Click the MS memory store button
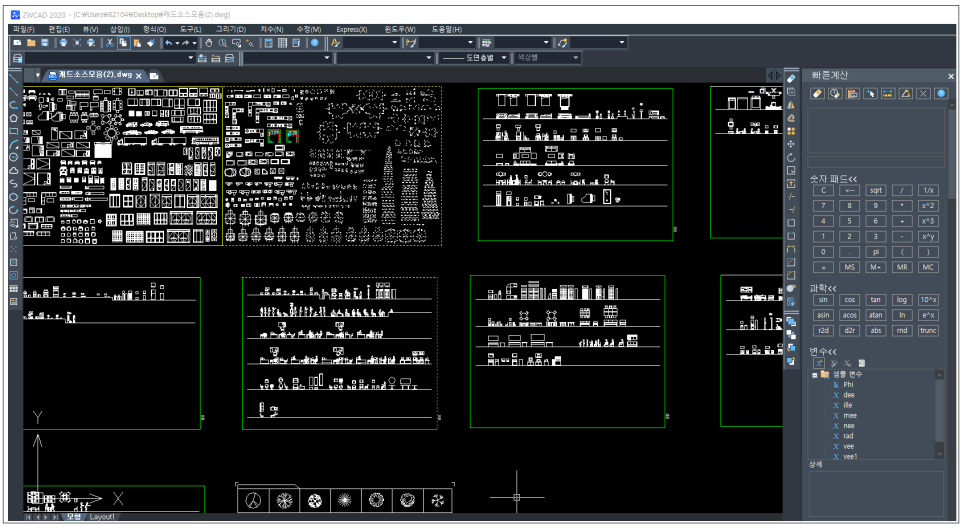This screenshot has width=966, height=529. pos(850,267)
